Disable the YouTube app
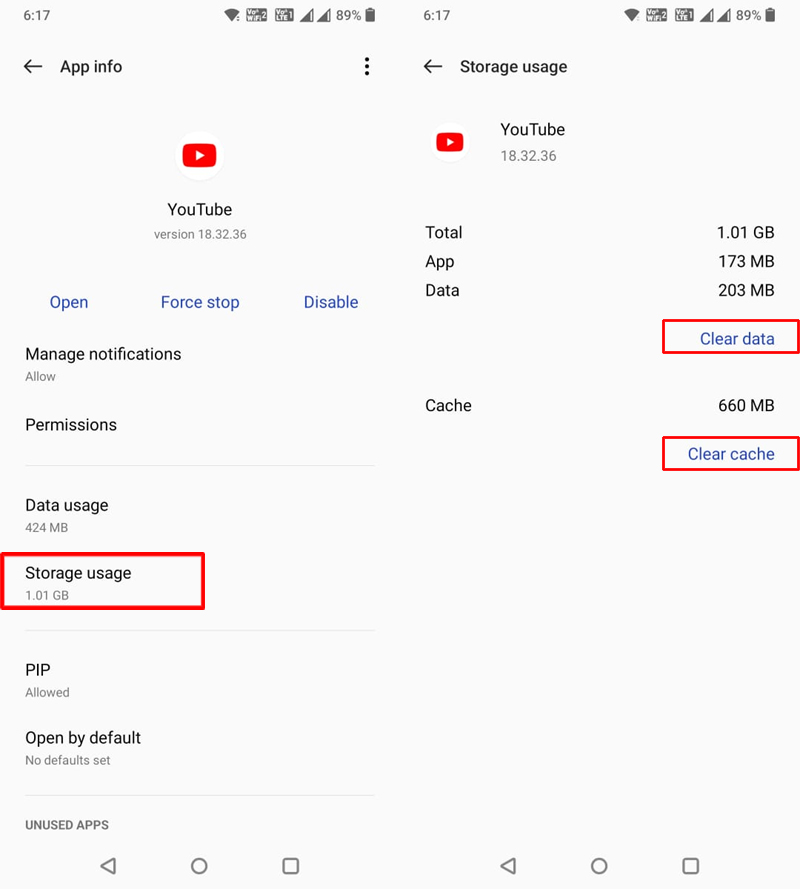The image size is (800, 889). point(331,302)
